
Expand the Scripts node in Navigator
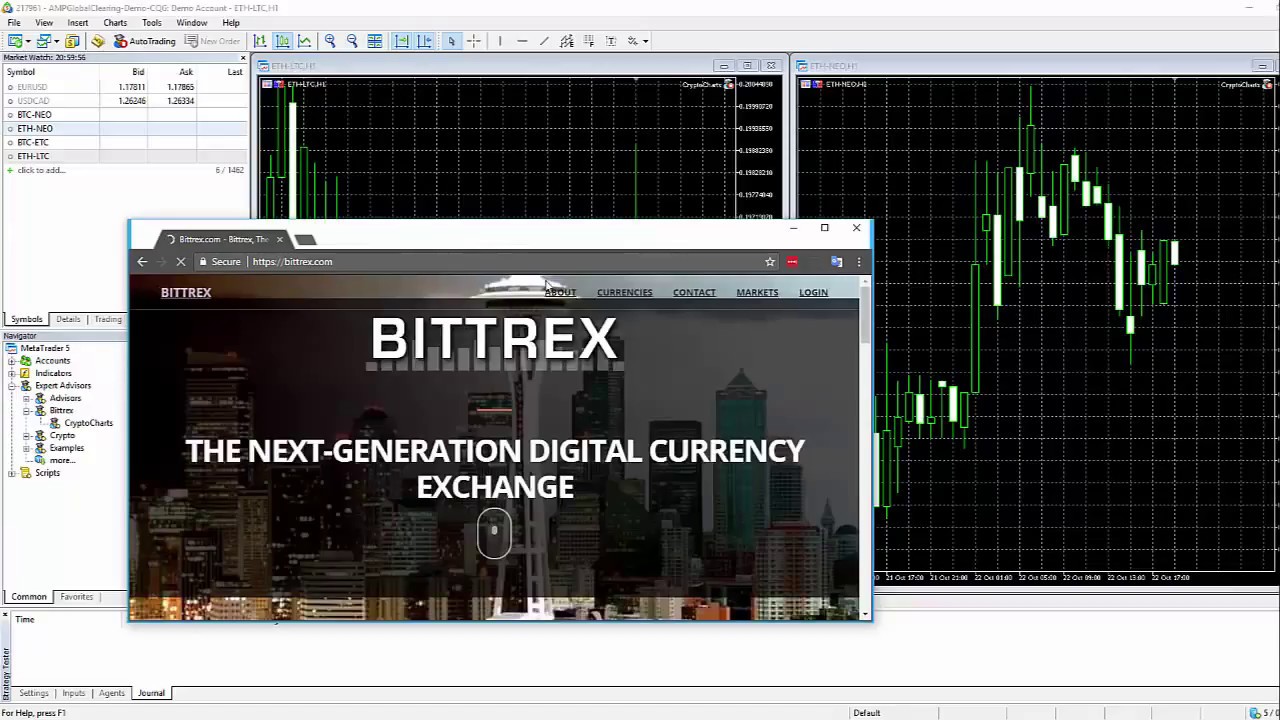pyautogui.click(x=12, y=473)
